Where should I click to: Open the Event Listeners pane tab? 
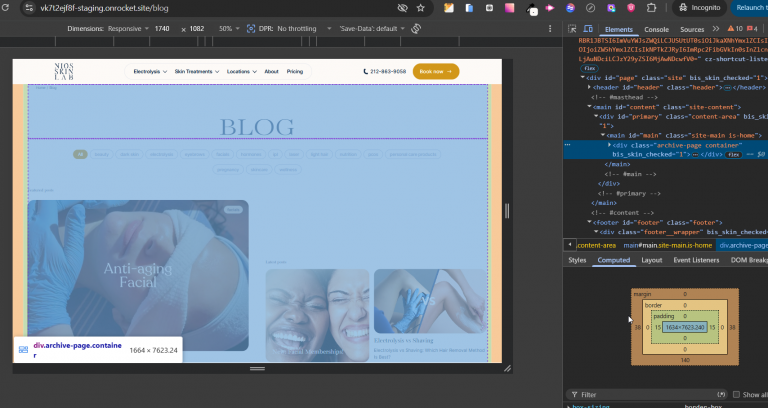696,260
